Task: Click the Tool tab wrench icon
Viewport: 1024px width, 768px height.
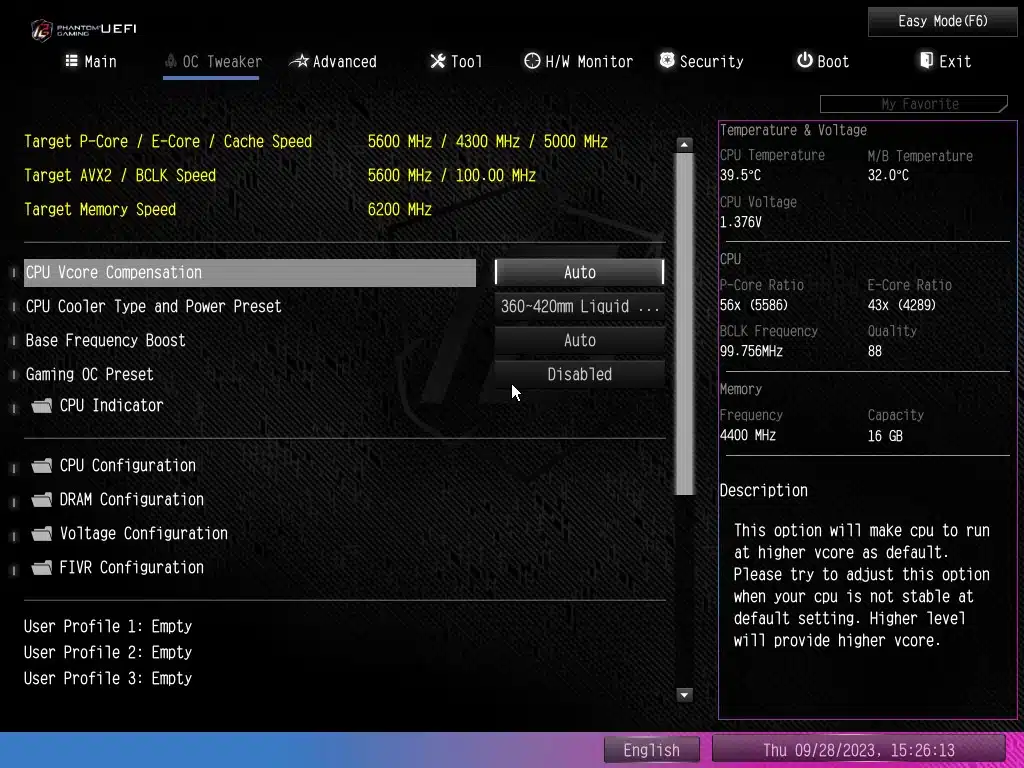Action: click(x=437, y=61)
